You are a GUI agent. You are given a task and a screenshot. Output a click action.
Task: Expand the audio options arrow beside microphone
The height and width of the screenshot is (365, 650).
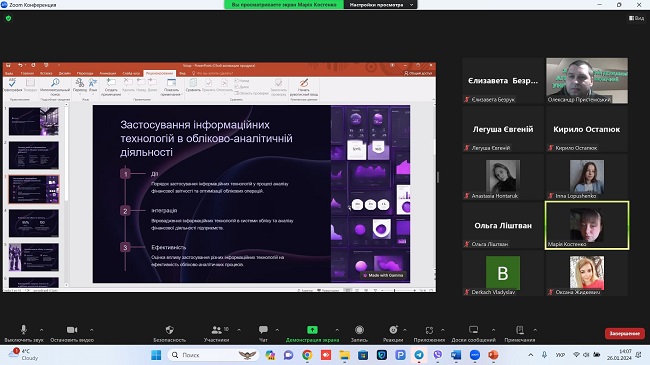41,330
